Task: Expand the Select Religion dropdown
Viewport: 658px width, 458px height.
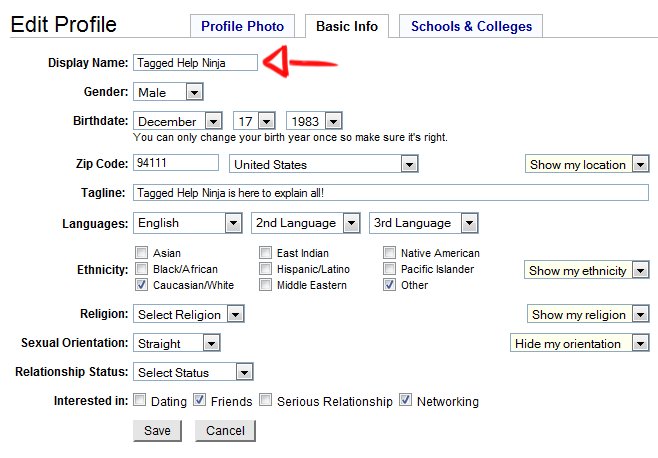Action: point(189,314)
